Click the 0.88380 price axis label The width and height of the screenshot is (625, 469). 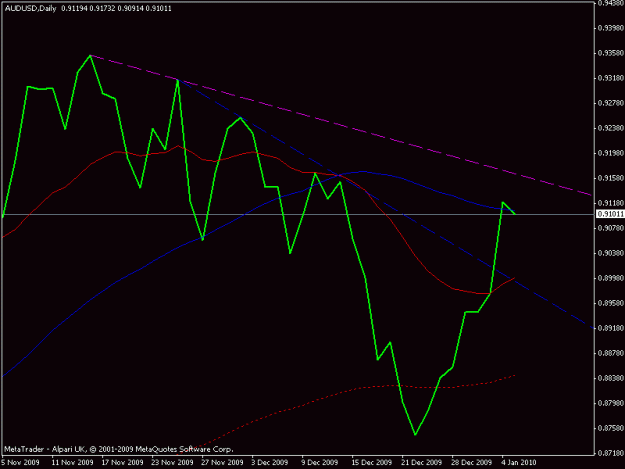point(610,378)
